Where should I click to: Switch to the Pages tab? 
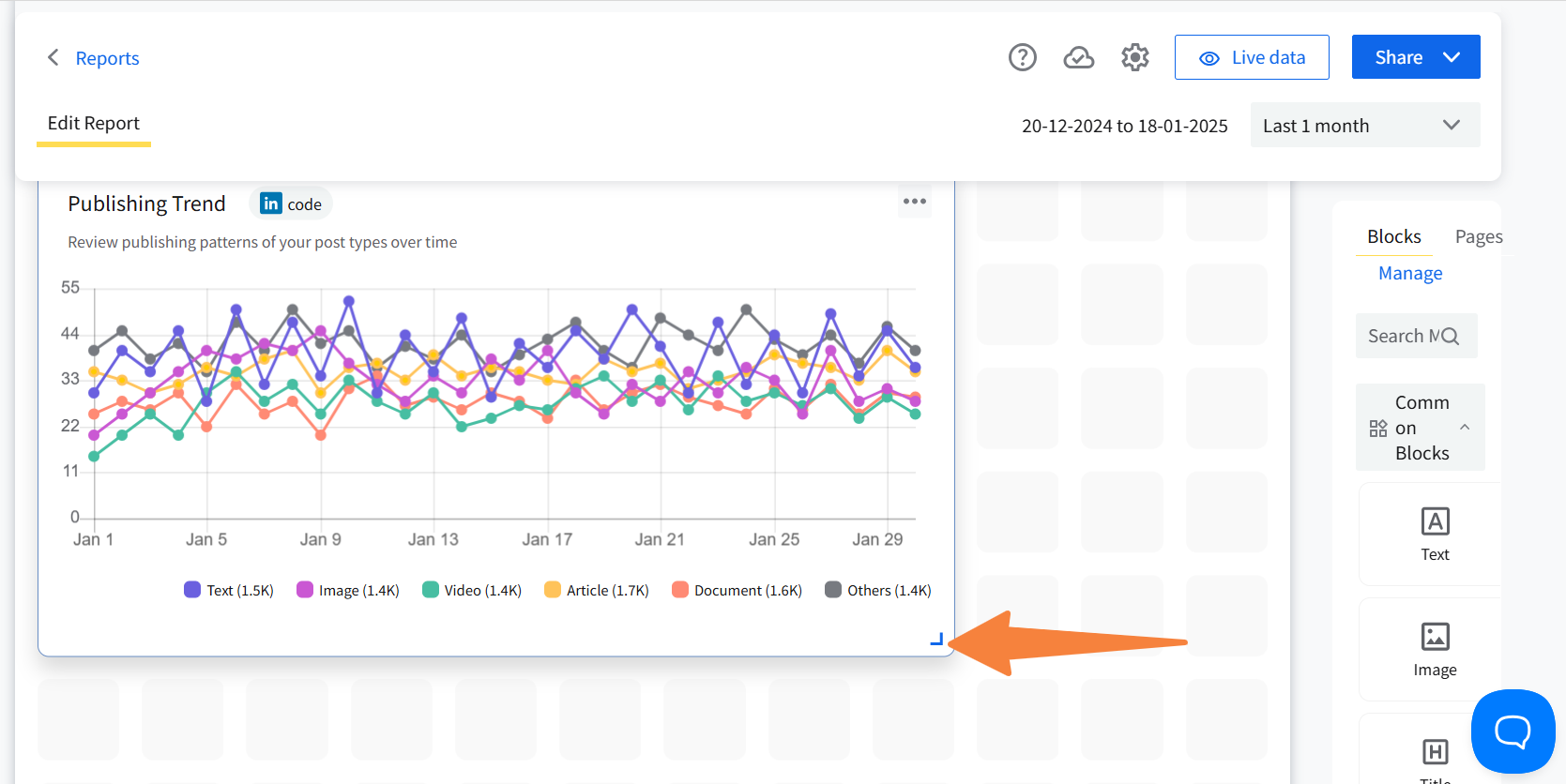(1478, 236)
